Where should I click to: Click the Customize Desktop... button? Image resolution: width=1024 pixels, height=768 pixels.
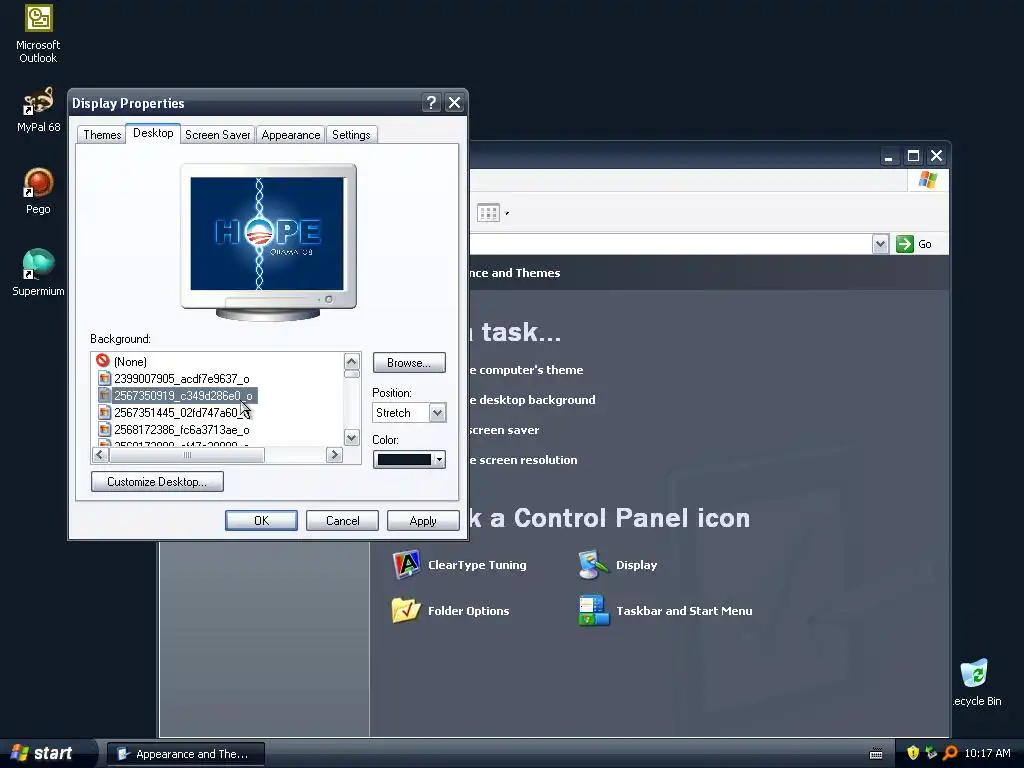pos(157,481)
